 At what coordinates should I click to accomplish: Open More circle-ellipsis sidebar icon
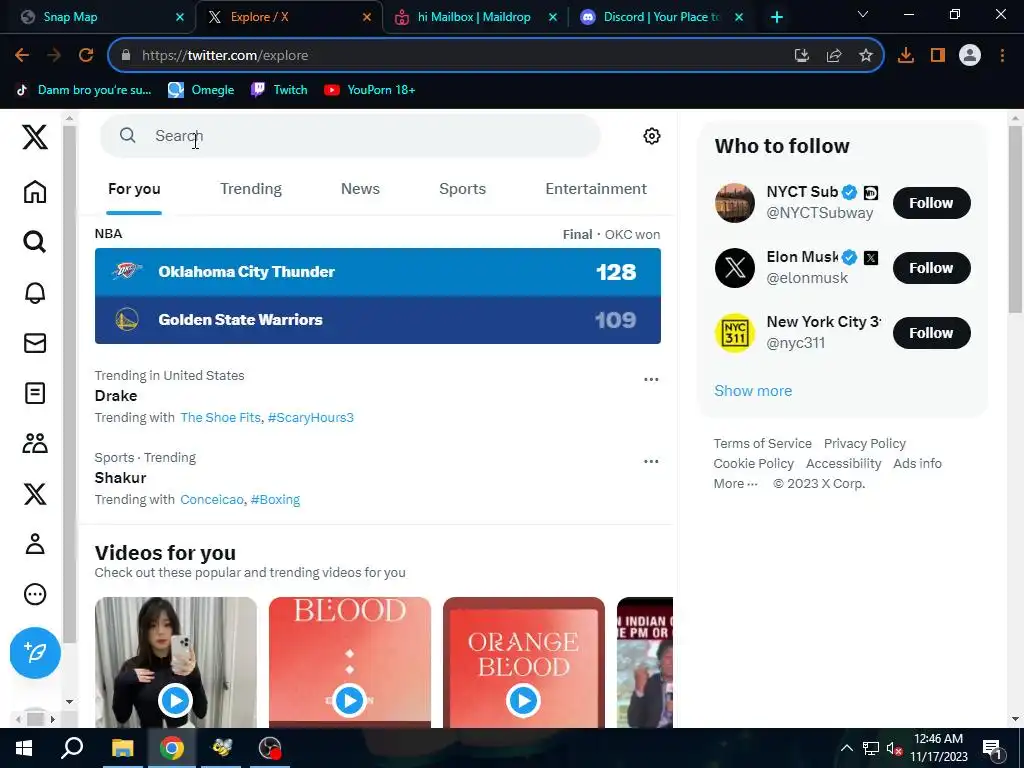35,594
